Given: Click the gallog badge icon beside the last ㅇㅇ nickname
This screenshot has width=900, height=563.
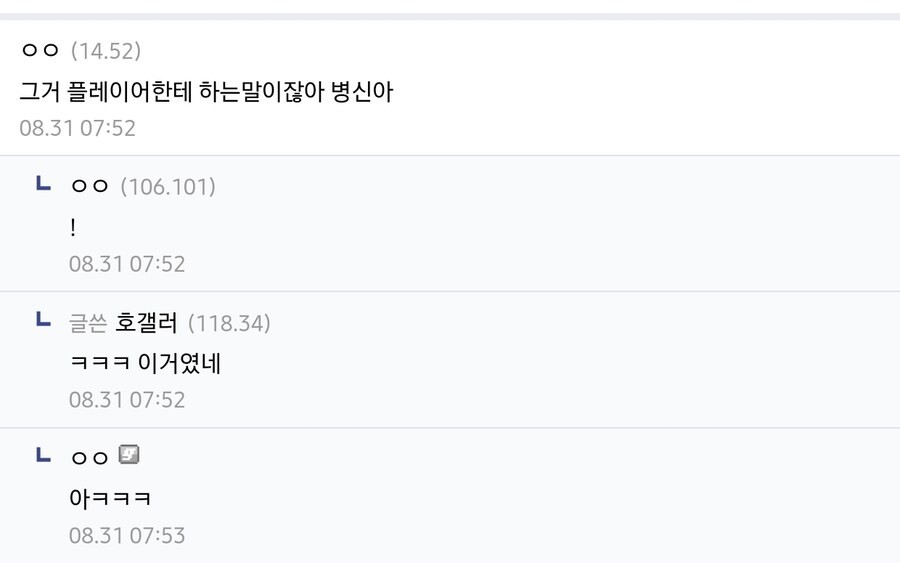Looking at the screenshot, I should pos(129,455).
